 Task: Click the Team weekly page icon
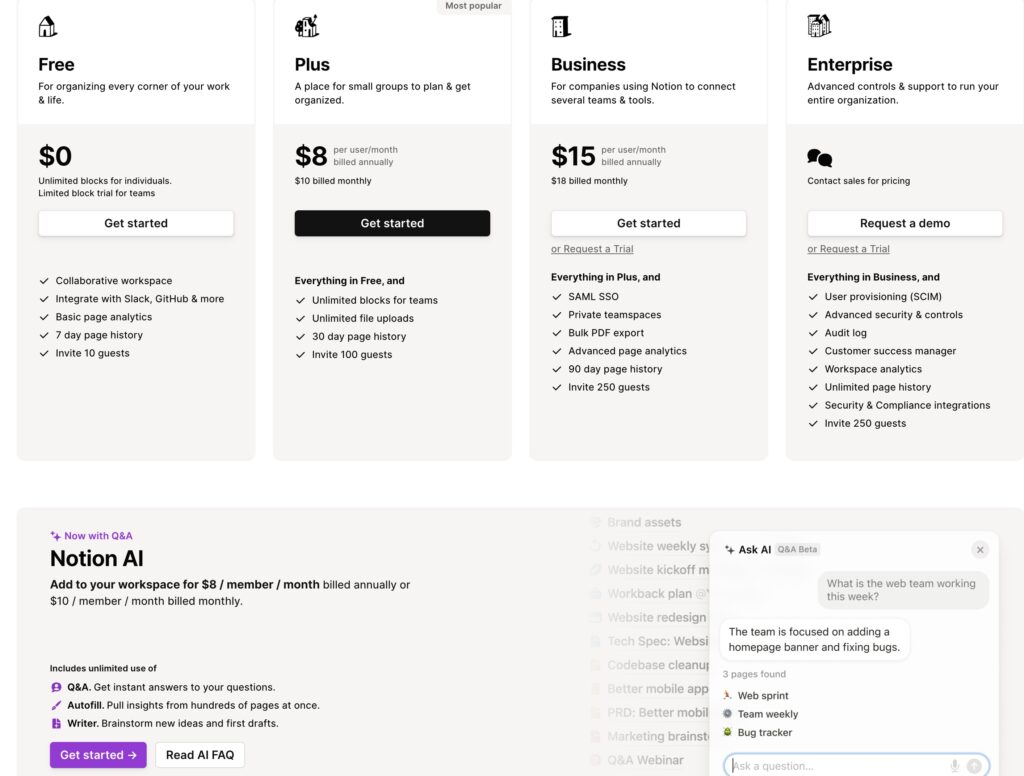[x=728, y=713]
